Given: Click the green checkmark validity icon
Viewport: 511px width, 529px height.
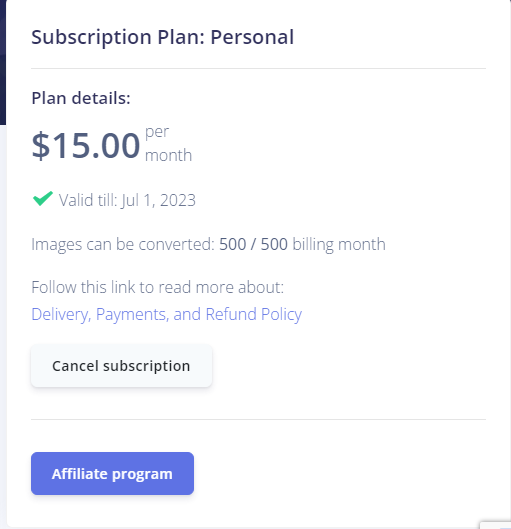Looking at the screenshot, I should (x=42, y=199).
